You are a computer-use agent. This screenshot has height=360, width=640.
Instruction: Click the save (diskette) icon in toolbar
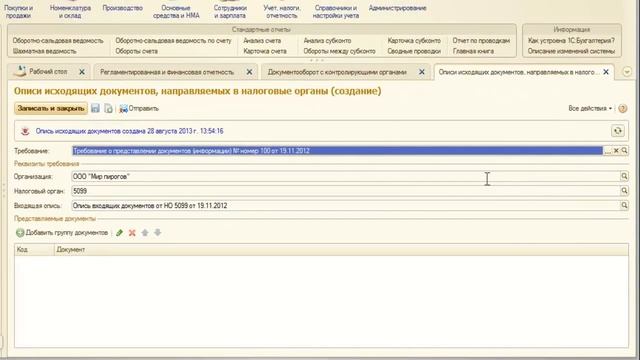95,108
